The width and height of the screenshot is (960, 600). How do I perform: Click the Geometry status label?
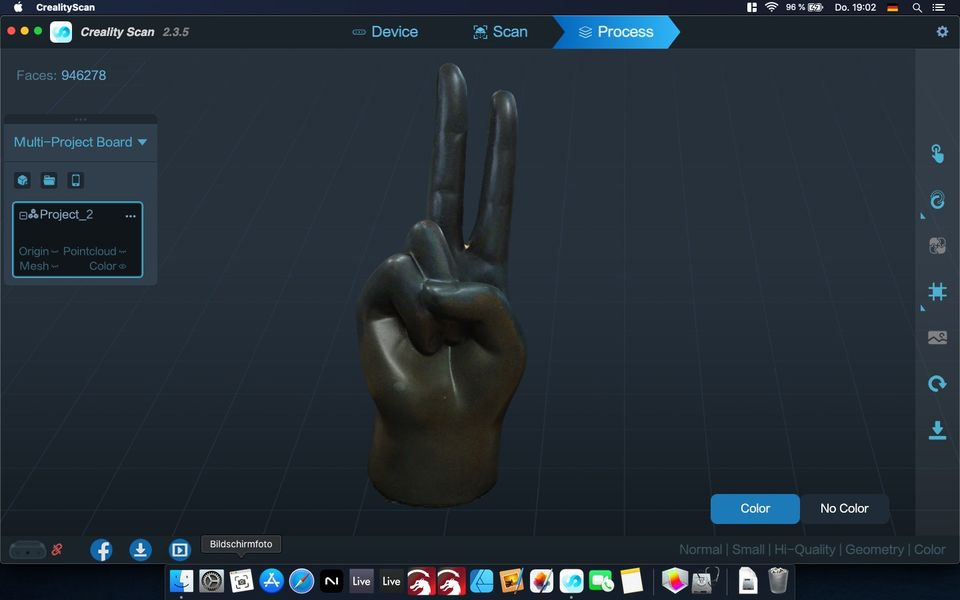(x=874, y=550)
